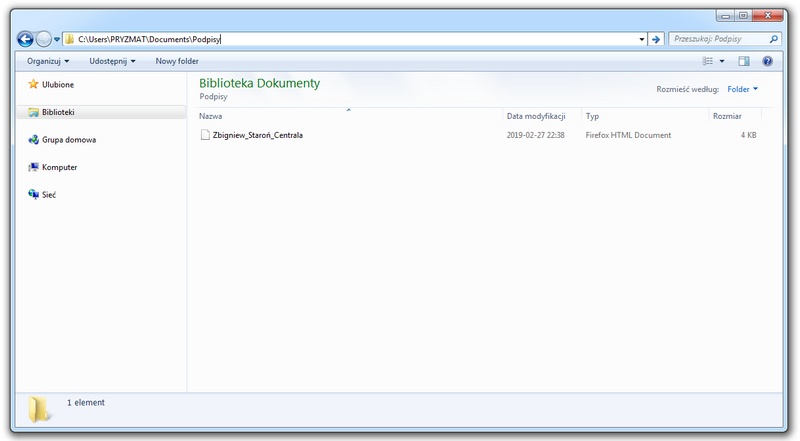Open the Udostępnij menu
The width and height of the screenshot is (800, 441).
[x=112, y=61]
